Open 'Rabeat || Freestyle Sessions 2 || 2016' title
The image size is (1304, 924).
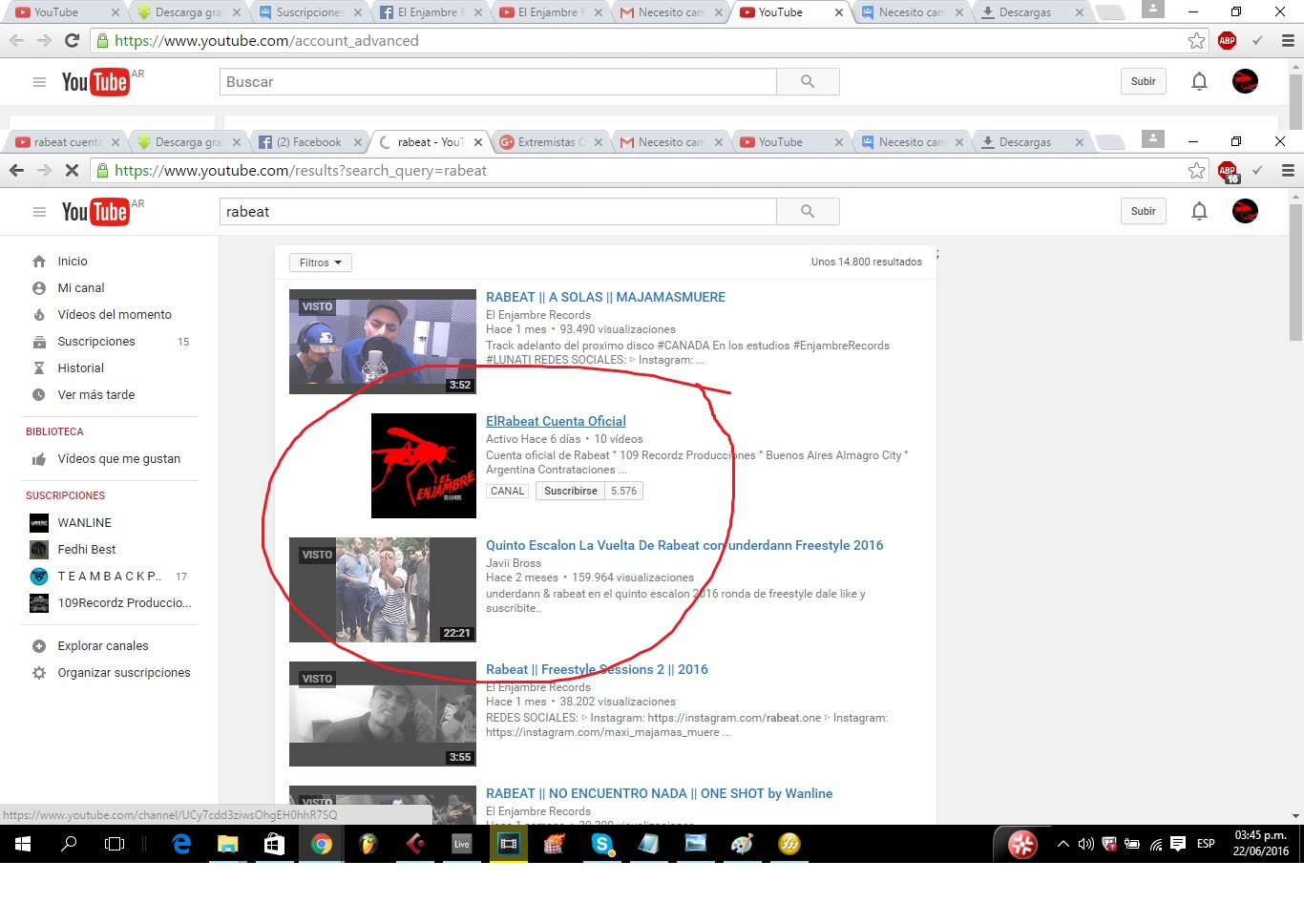(x=597, y=669)
